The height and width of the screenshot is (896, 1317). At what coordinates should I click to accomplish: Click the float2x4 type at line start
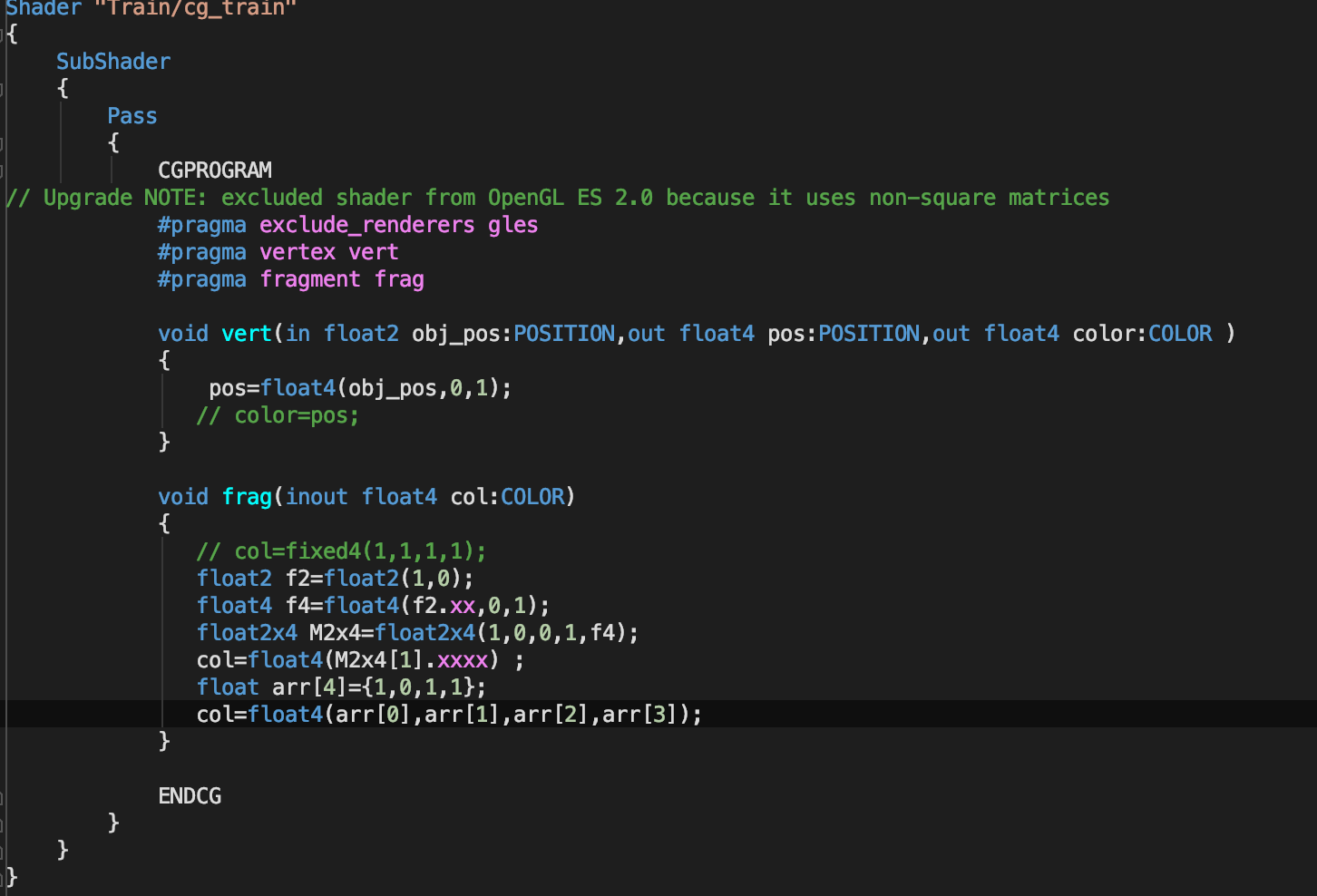click(247, 633)
